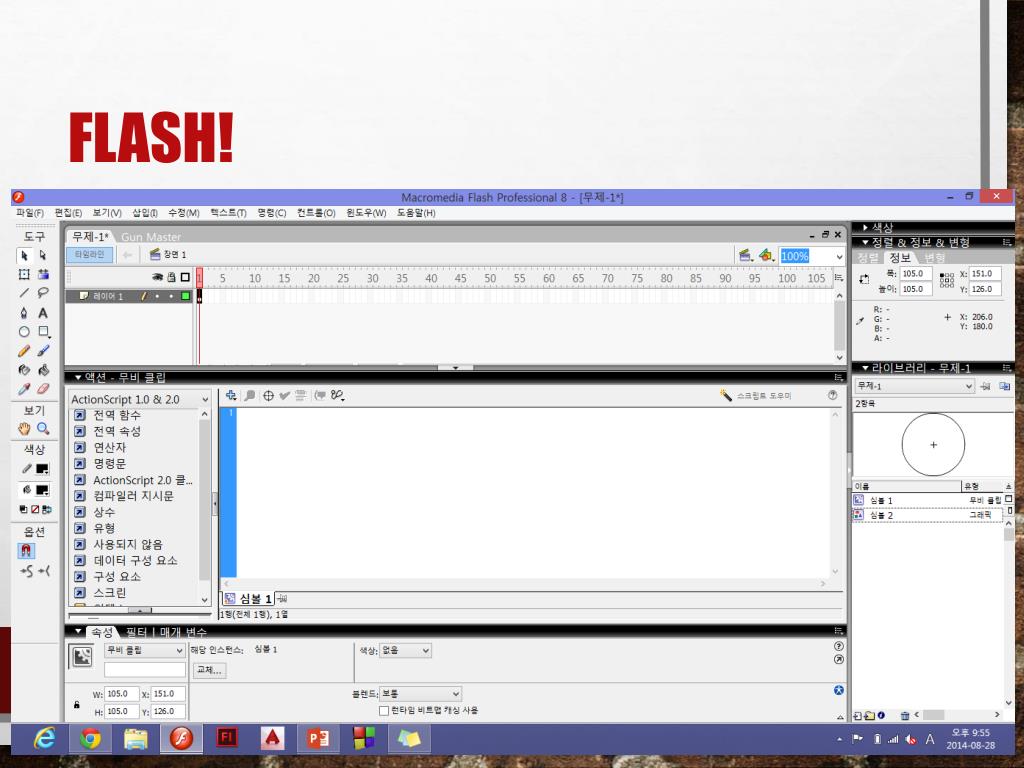The height and width of the screenshot is (768, 1024).
Task: Open the 삽입(I) menu
Action: 145,213
